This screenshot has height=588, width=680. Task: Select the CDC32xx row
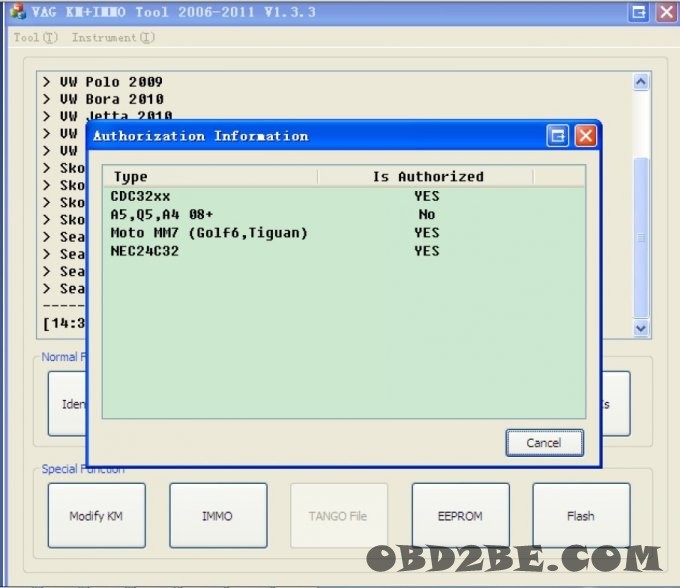click(344, 196)
